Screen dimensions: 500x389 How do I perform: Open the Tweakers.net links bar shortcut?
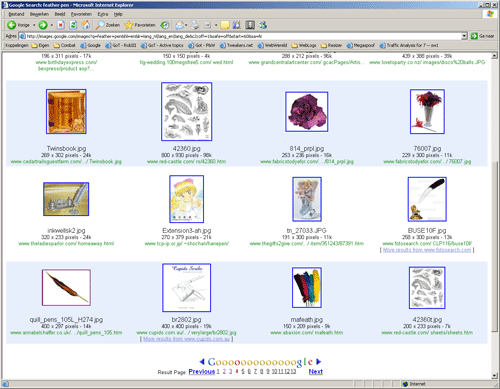coord(236,45)
